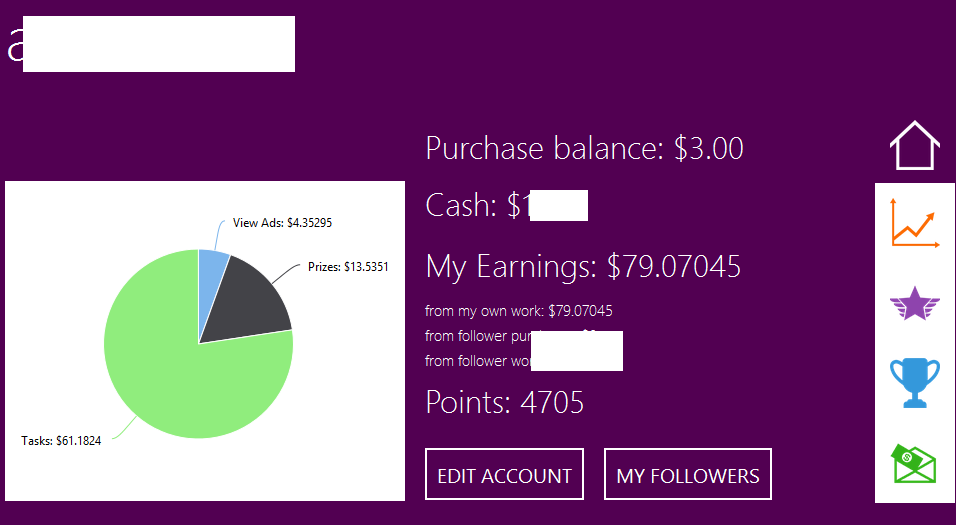Click the from follower purchases line
This screenshot has width=956, height=525.
click(476, 336)
